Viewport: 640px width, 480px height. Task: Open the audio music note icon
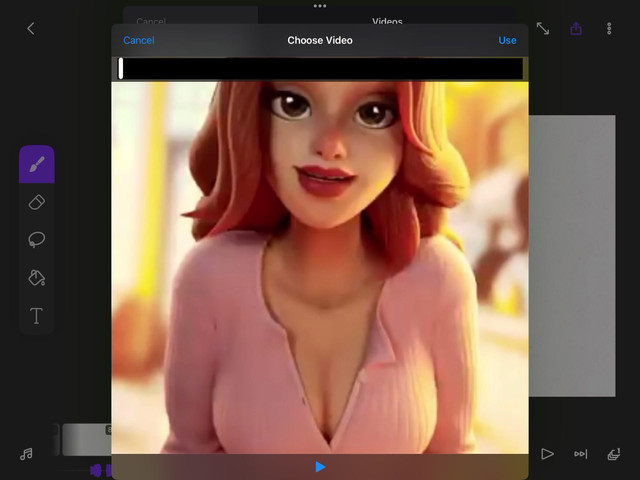click(27, 454)
